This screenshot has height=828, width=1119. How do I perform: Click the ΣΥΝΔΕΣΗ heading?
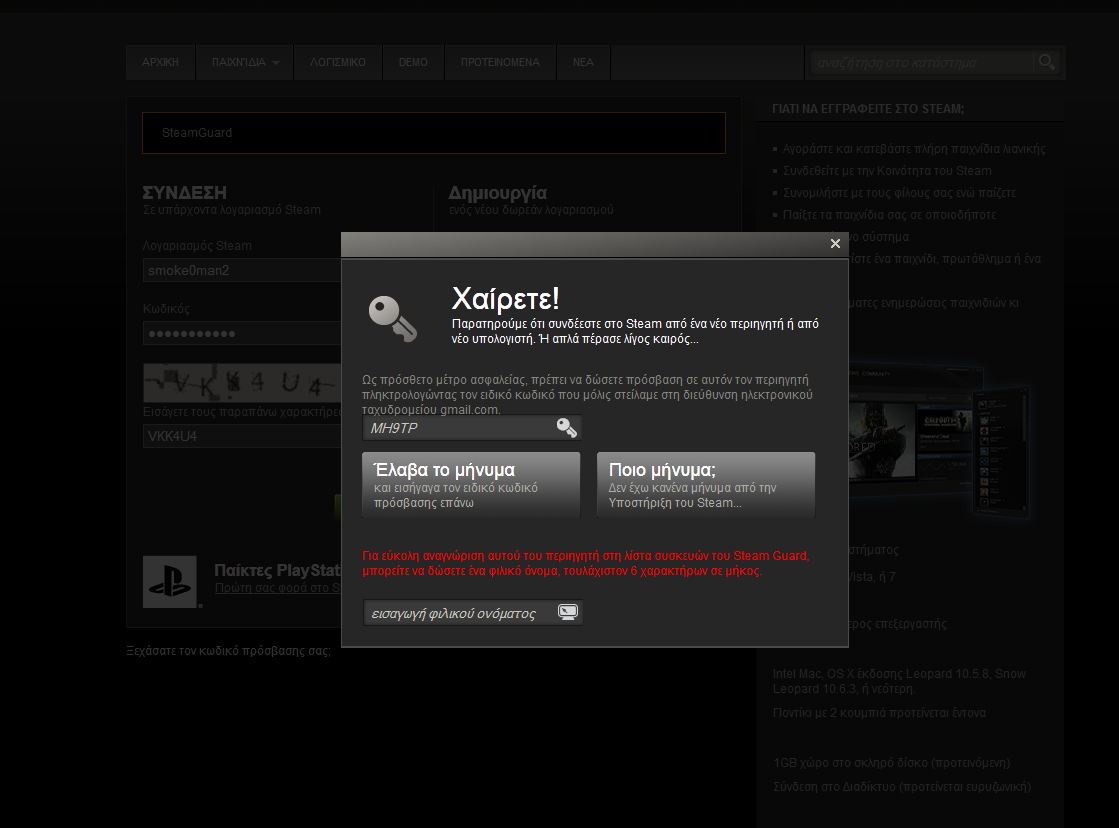click(x=184, y=193)
